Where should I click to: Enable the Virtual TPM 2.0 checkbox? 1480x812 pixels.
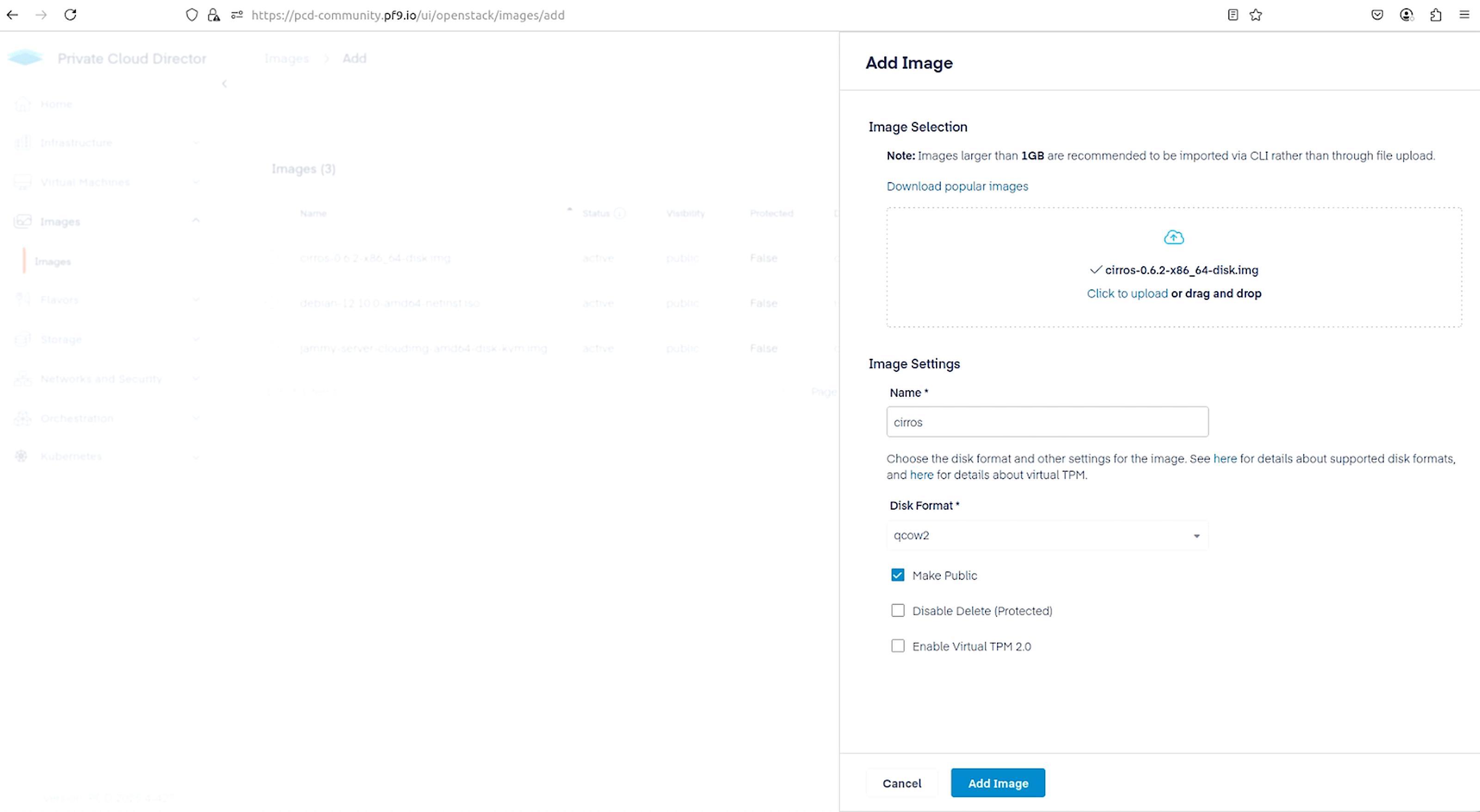(897, 646)
